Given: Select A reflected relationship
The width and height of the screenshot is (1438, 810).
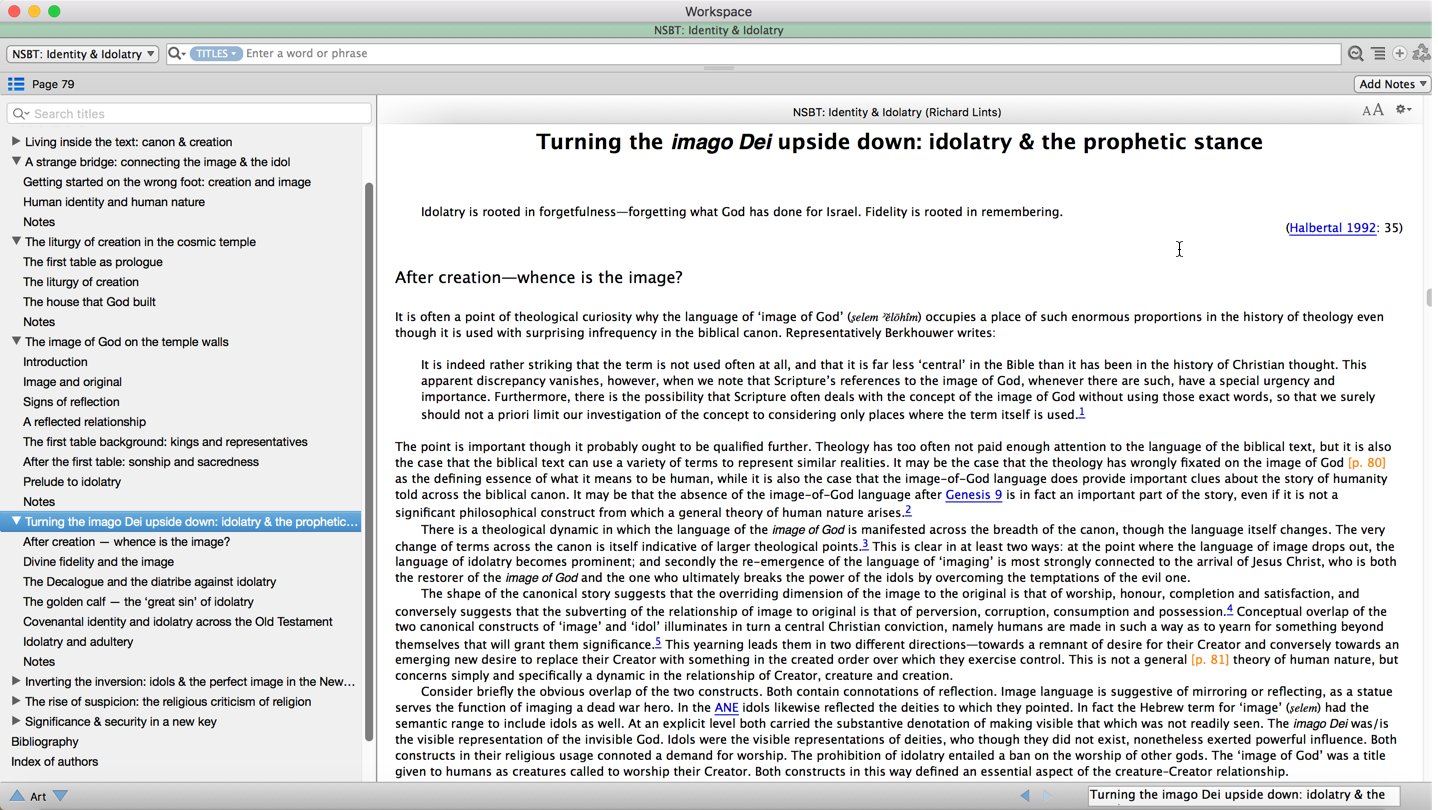Looking at the screenshot, I should (84, 422).
